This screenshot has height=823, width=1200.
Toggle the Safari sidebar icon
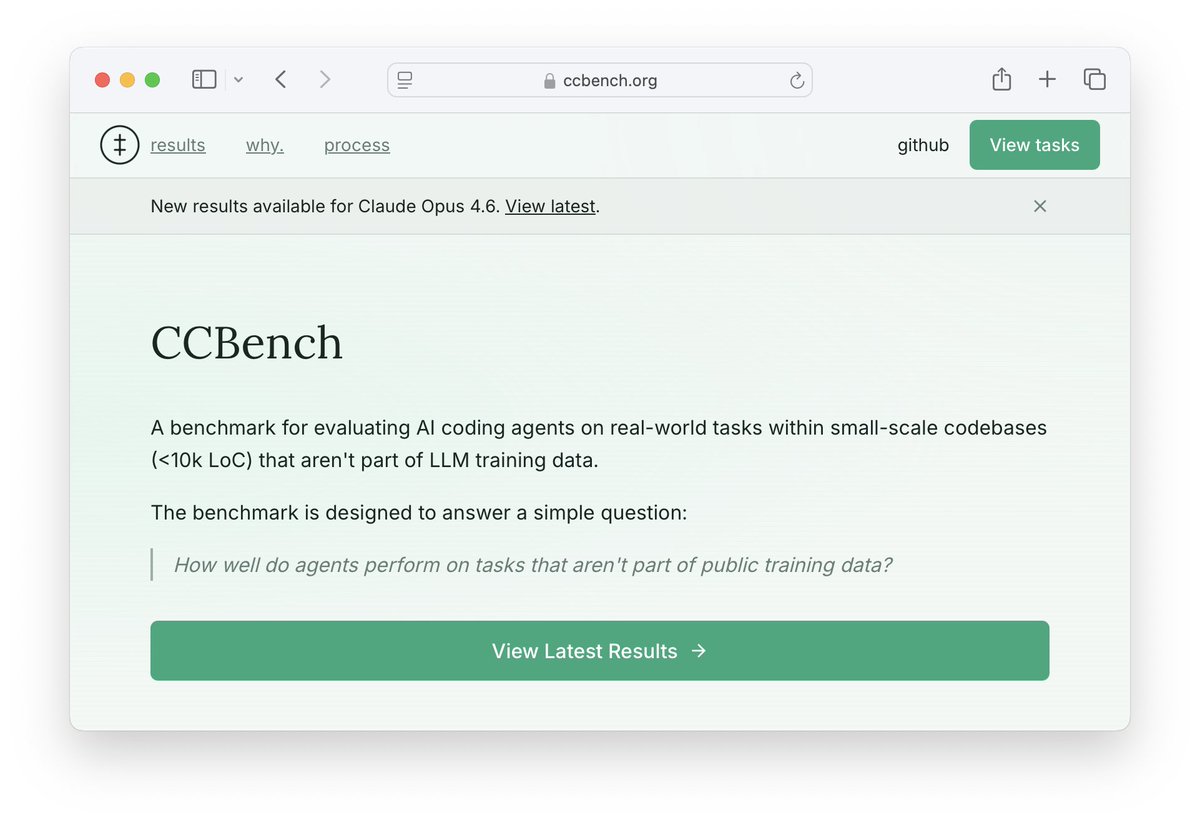coord(203,79)
